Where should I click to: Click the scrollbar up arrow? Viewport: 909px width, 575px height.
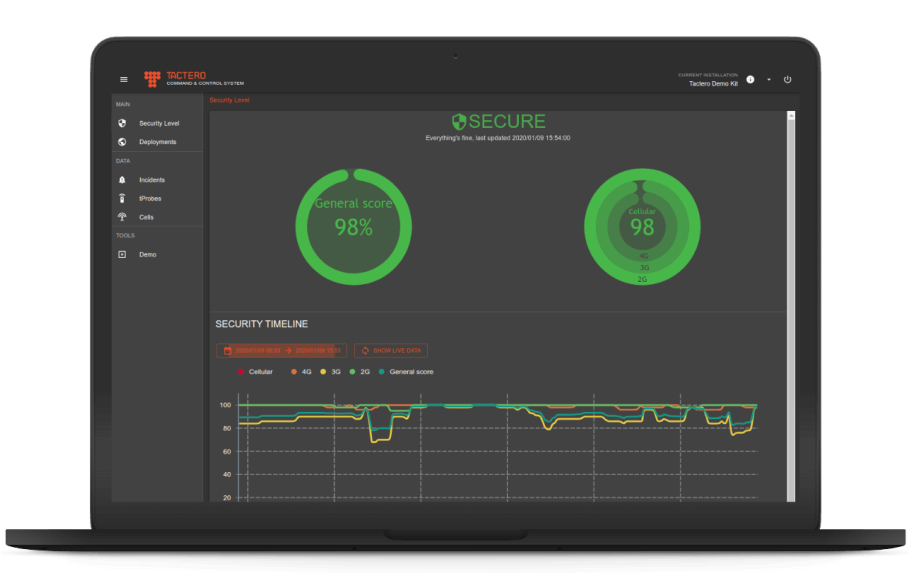click(x=791, y=115)
